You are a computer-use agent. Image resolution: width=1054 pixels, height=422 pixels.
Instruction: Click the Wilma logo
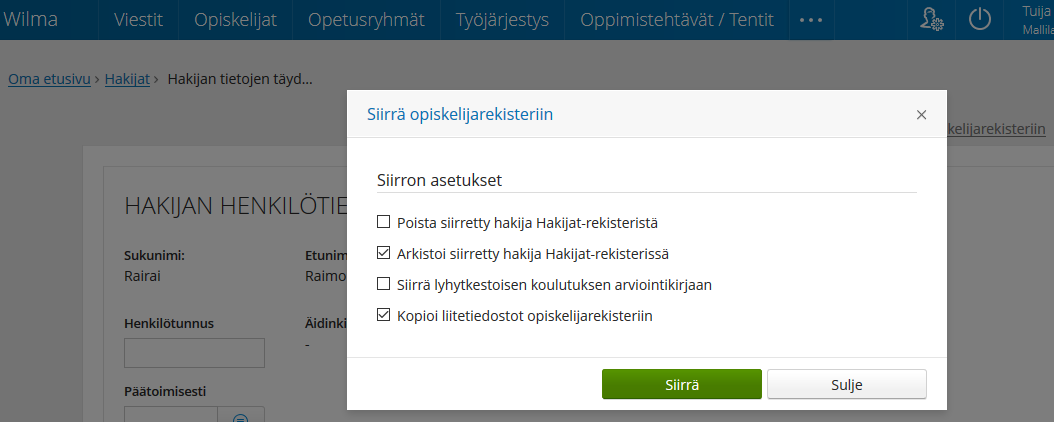point(31,19)
